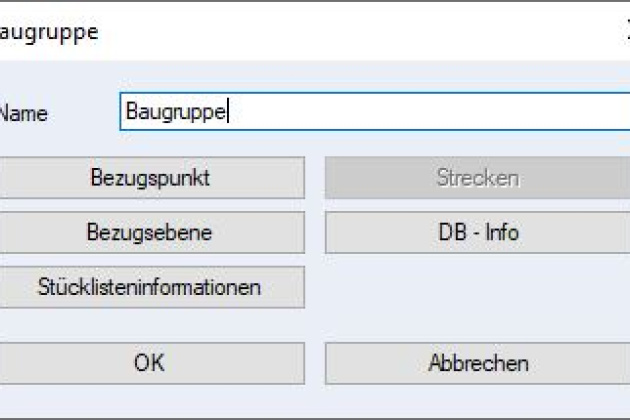The width and height of the screenshot is (630, 420).
Task: Cancel with the Abbrechen button
Action: click(477, 363)
